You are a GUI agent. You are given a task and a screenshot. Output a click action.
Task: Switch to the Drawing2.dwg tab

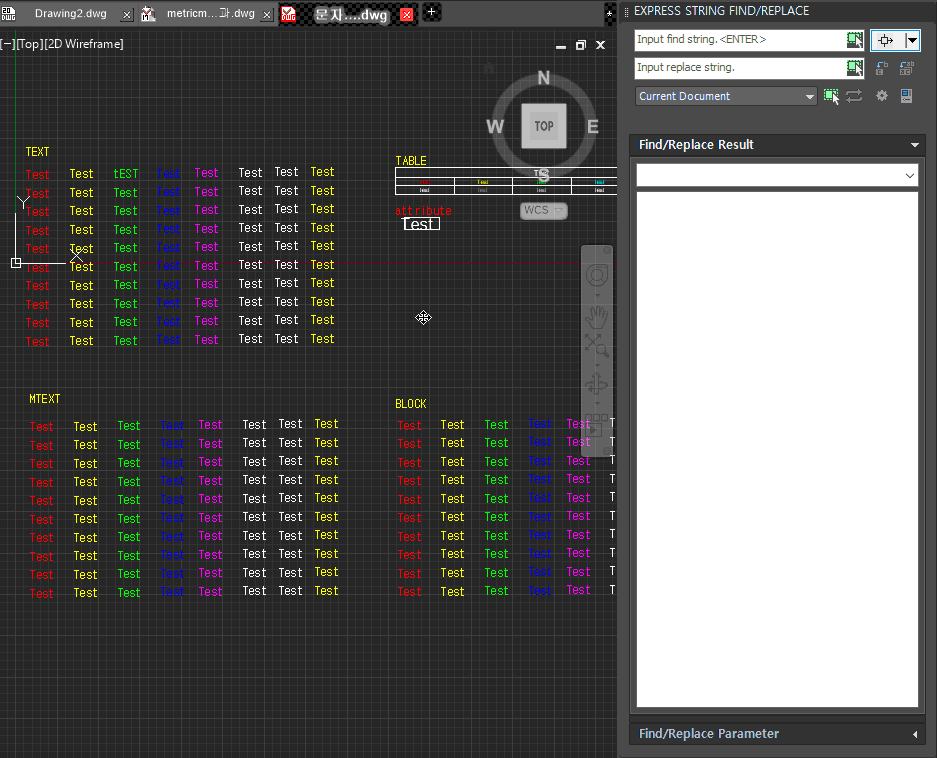click(x=70, y=14)
